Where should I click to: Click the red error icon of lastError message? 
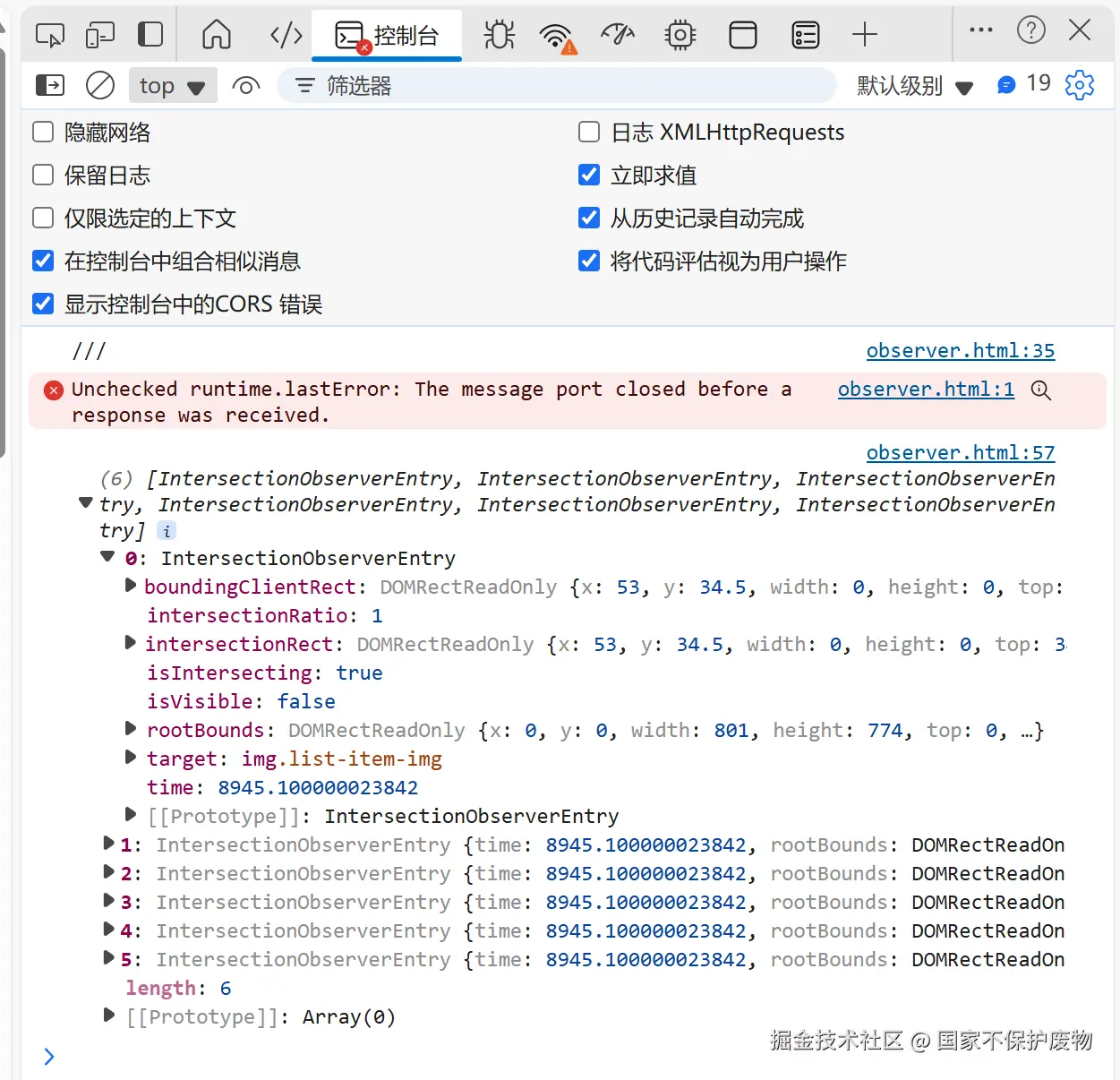[x=54, y=390]
